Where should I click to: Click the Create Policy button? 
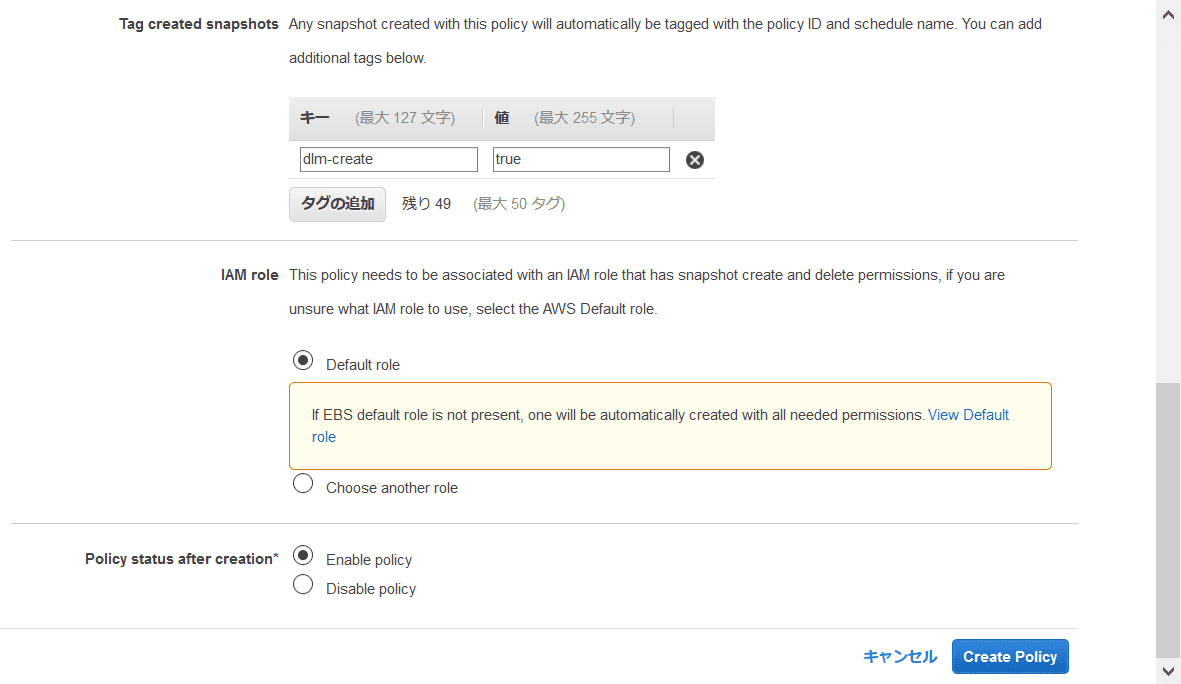pyautogui.click(x=1010, y=657)
